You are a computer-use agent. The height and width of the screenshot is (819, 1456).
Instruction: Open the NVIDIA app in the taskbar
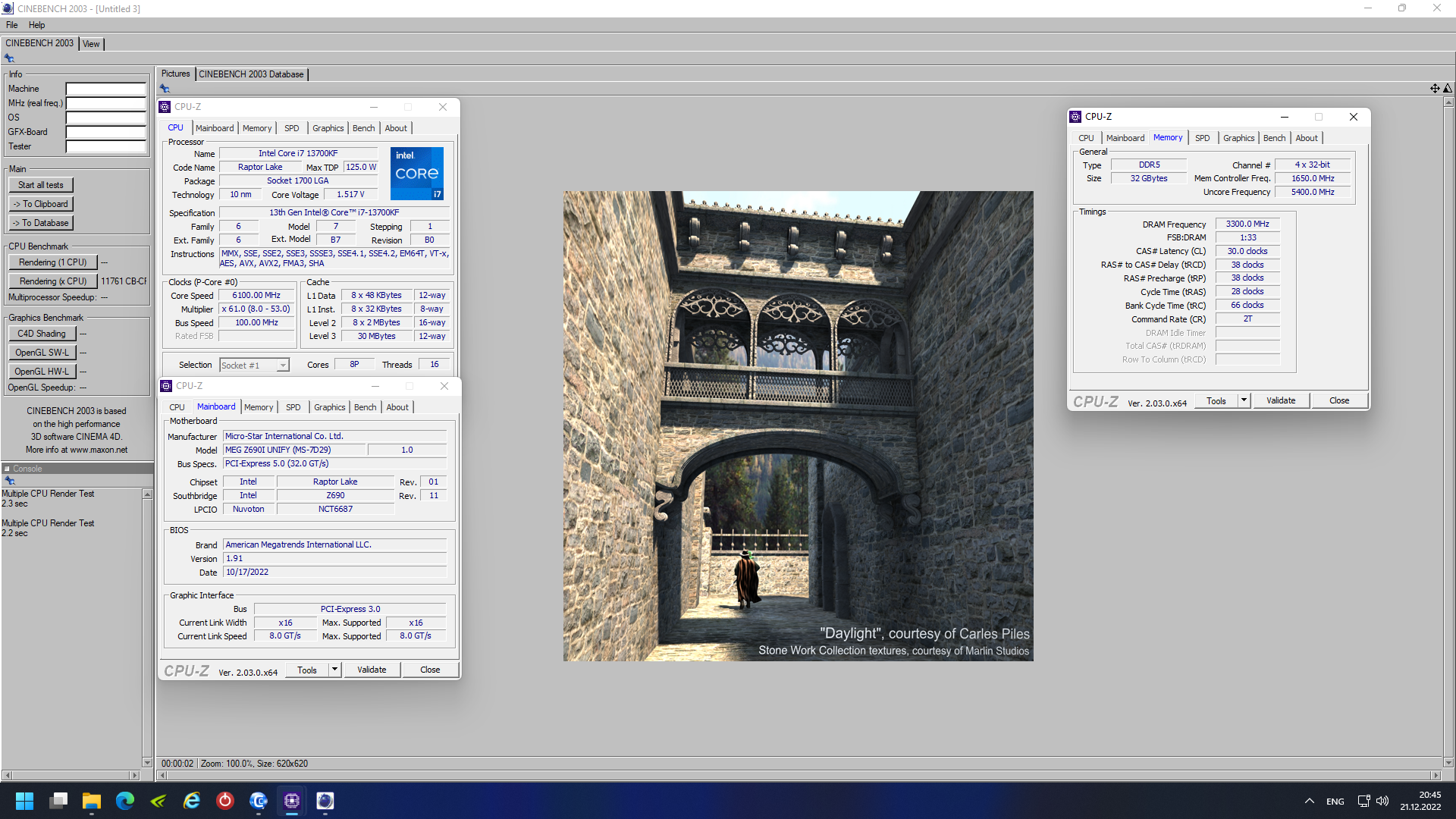[x=158, y=801]
